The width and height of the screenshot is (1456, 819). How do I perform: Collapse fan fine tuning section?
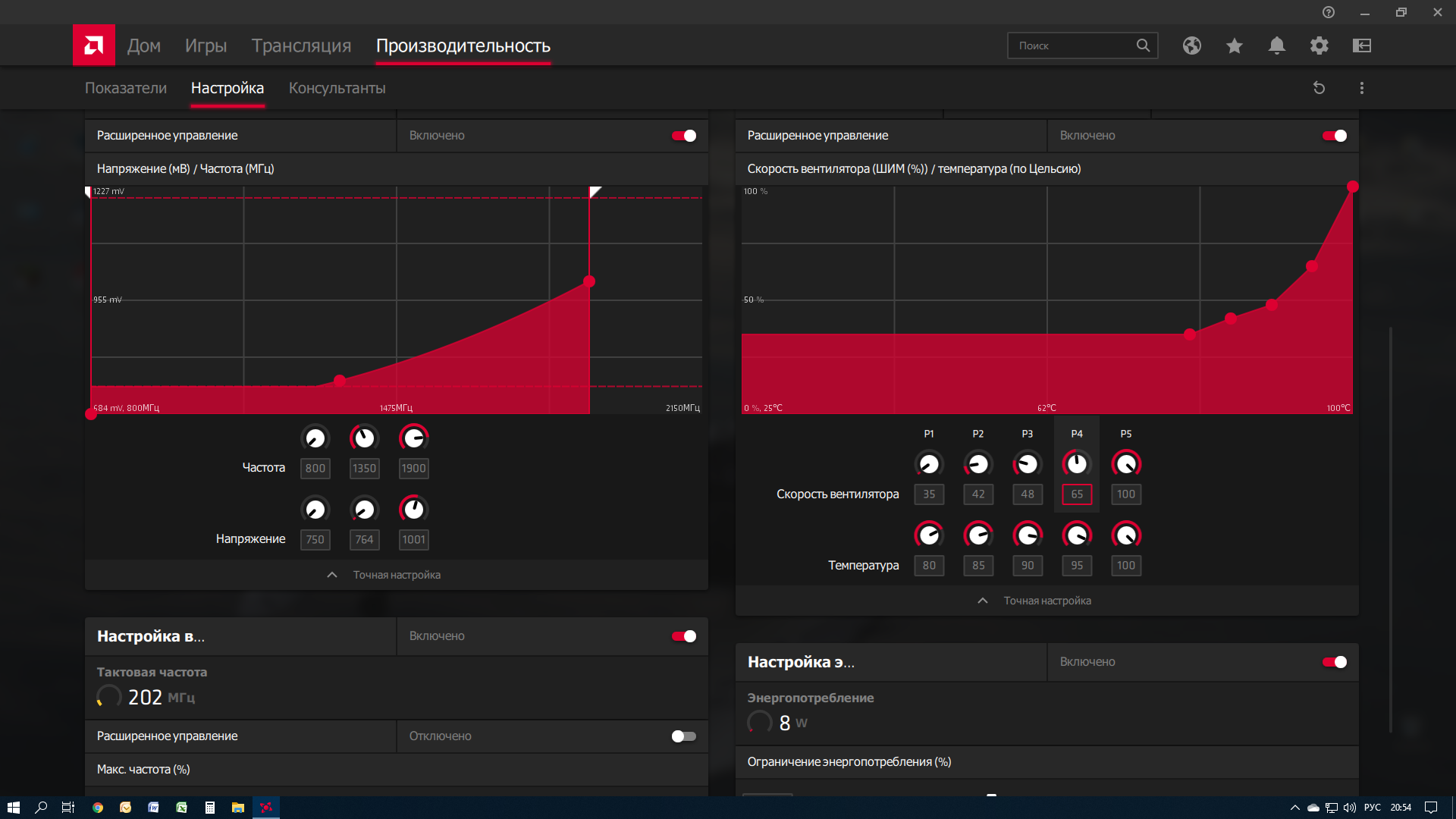pos(1046,601)
